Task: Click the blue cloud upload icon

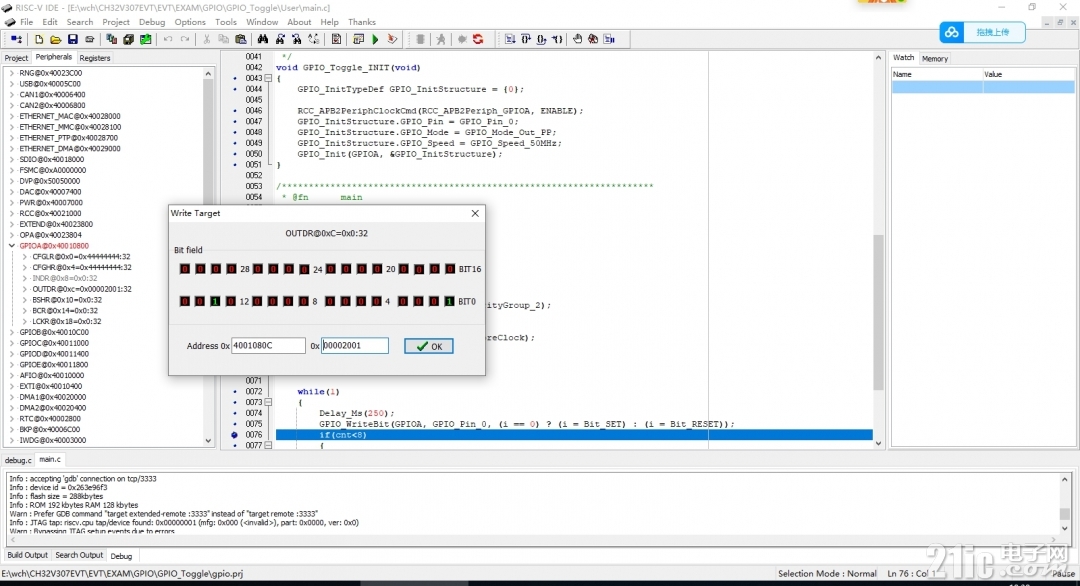Action: point(952,32)
